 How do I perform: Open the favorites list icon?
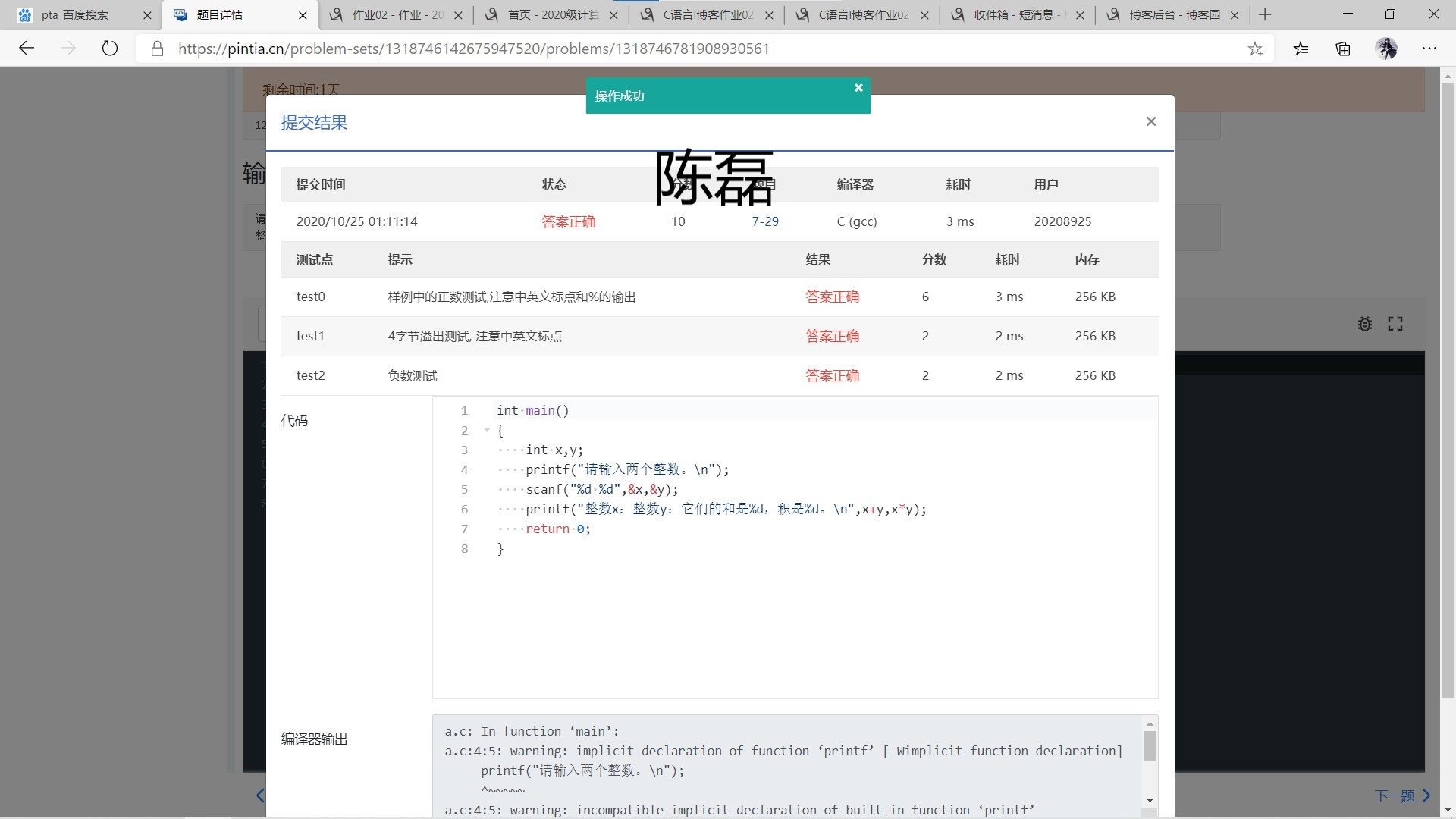coord(1301,49)
